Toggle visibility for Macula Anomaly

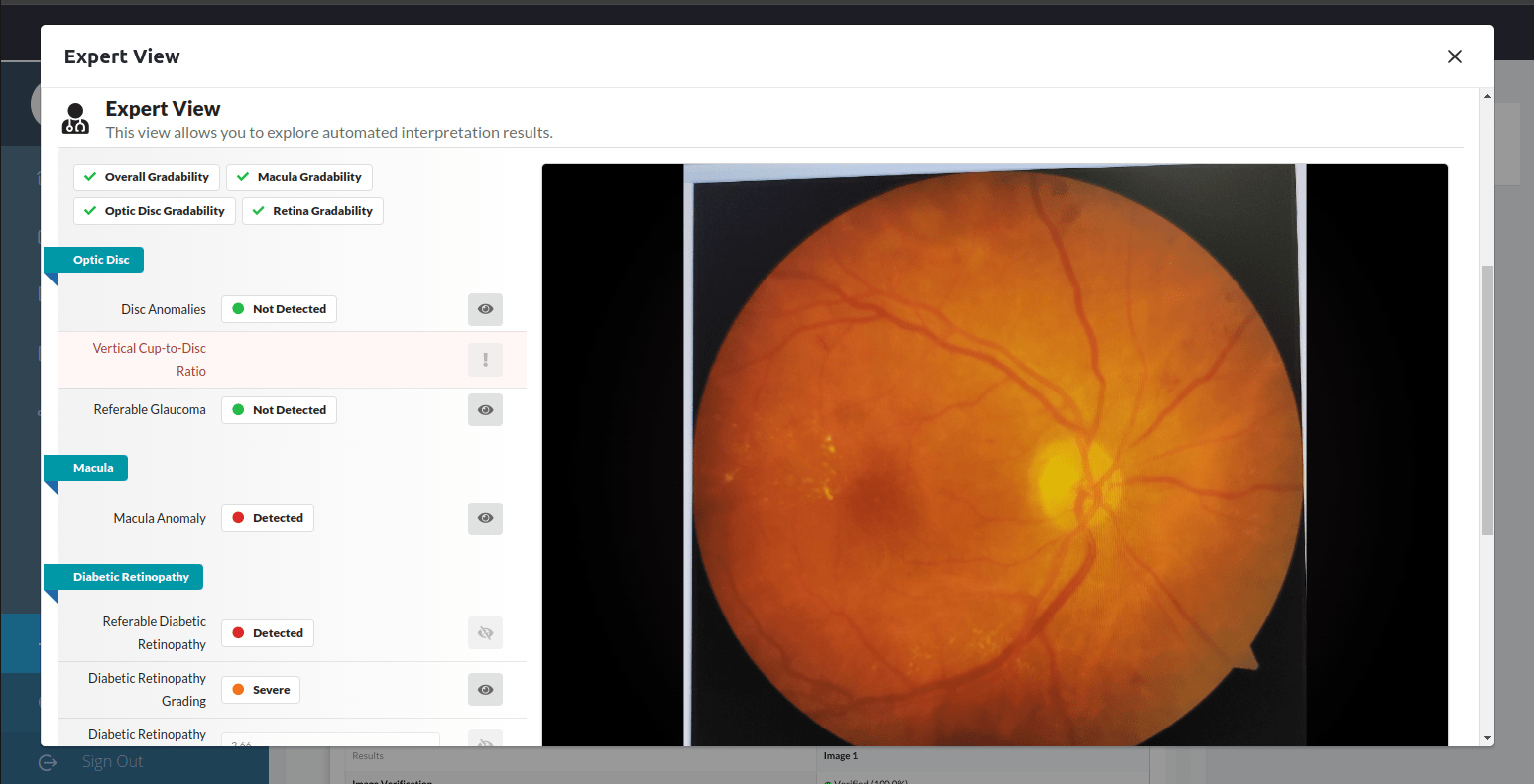pos(485,518)
